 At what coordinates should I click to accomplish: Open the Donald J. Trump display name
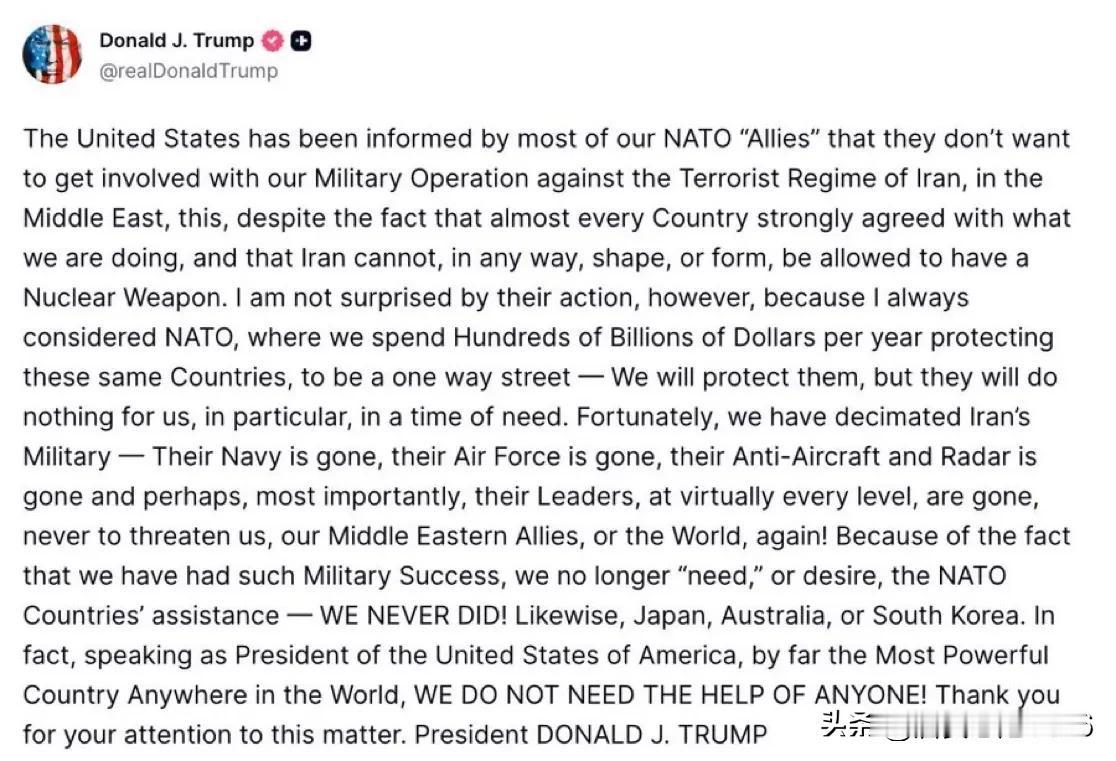(x=176, y=41)
